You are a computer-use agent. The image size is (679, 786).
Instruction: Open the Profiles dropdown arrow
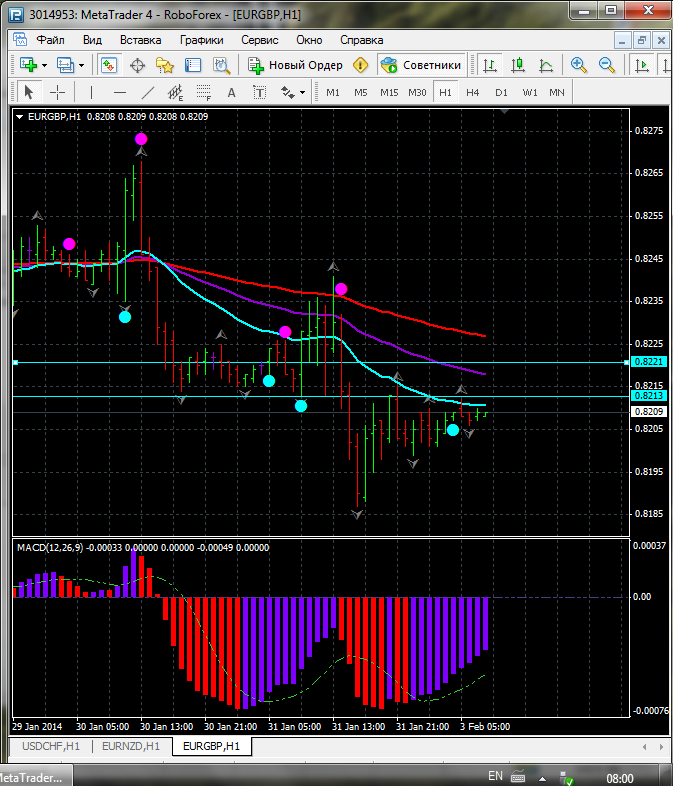point(81,65)
